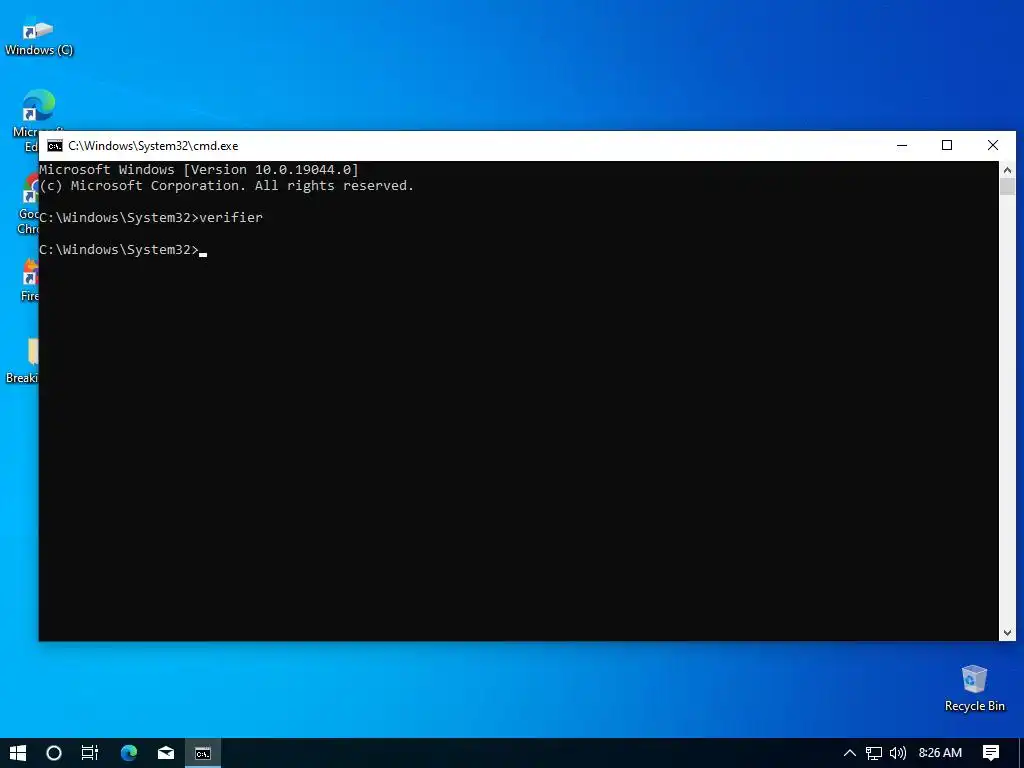Viewport: 1024px width, 768px height.
Task: Close the cmd.exe window
Action: coord(993,145)
